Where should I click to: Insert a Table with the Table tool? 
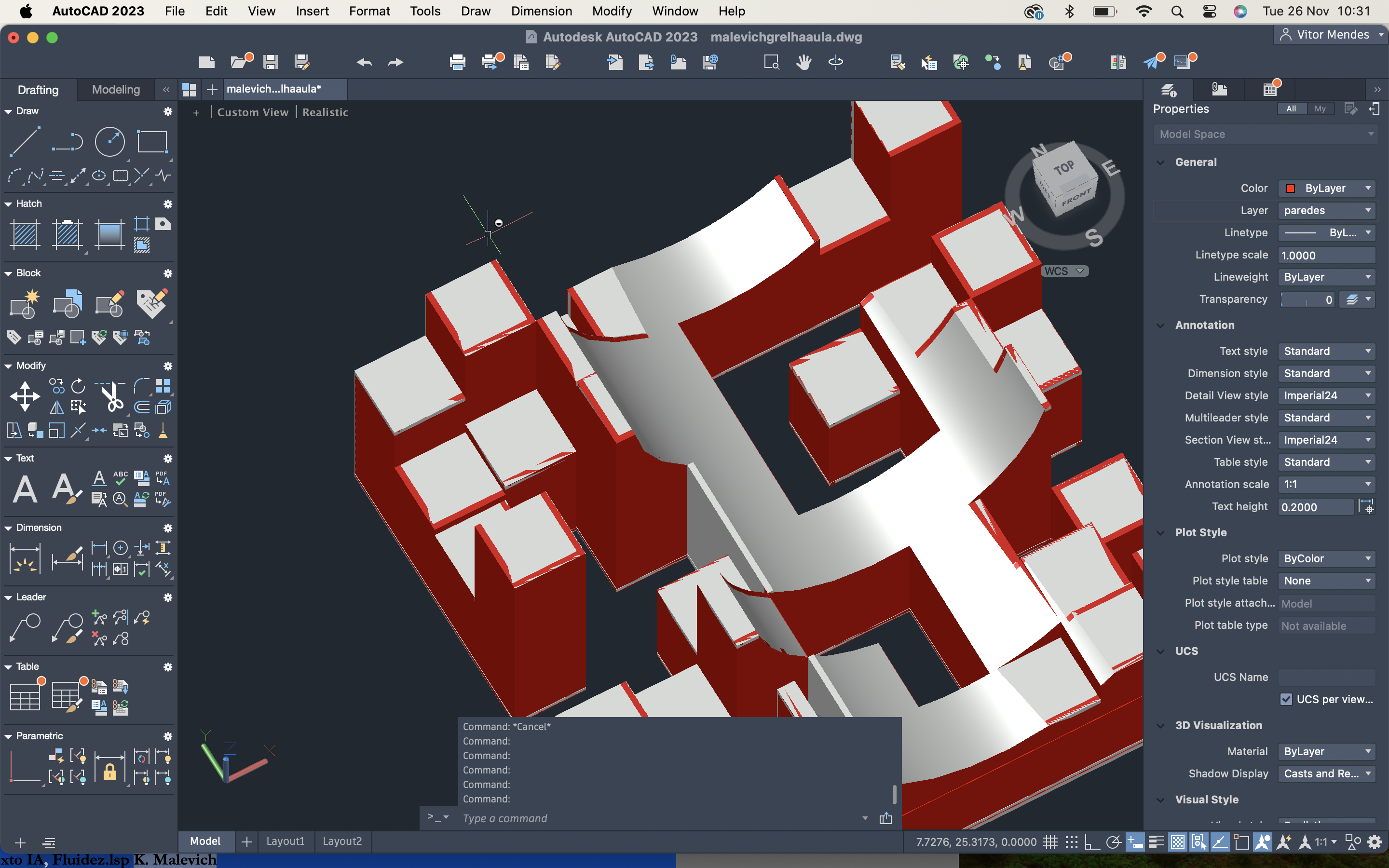(25, 696)
